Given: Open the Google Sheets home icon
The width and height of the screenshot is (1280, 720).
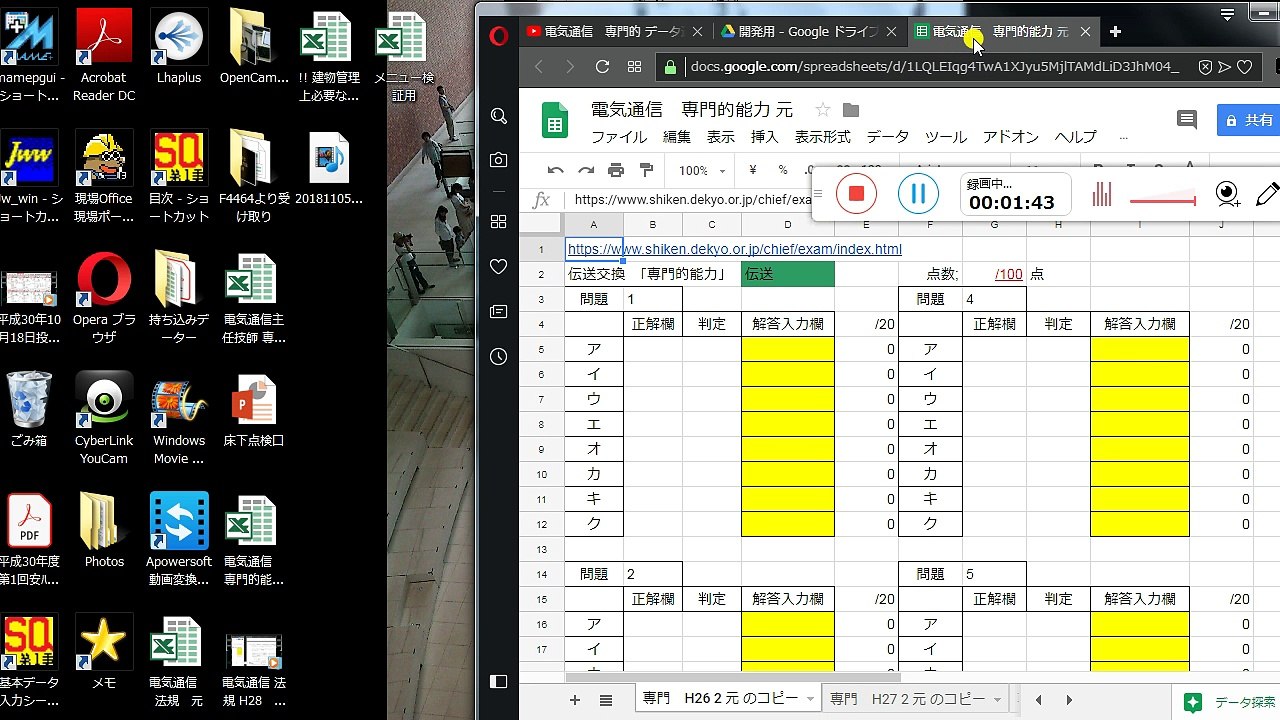Looking at the screenshot, I should click(555, 120).
